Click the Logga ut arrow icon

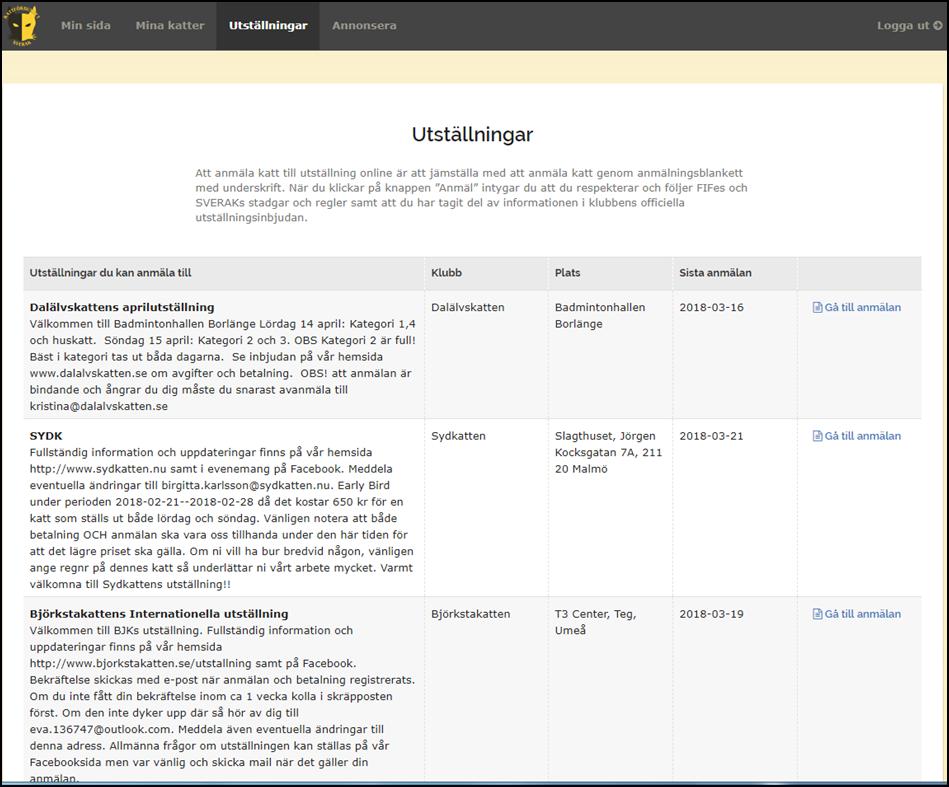coord(938,25)
